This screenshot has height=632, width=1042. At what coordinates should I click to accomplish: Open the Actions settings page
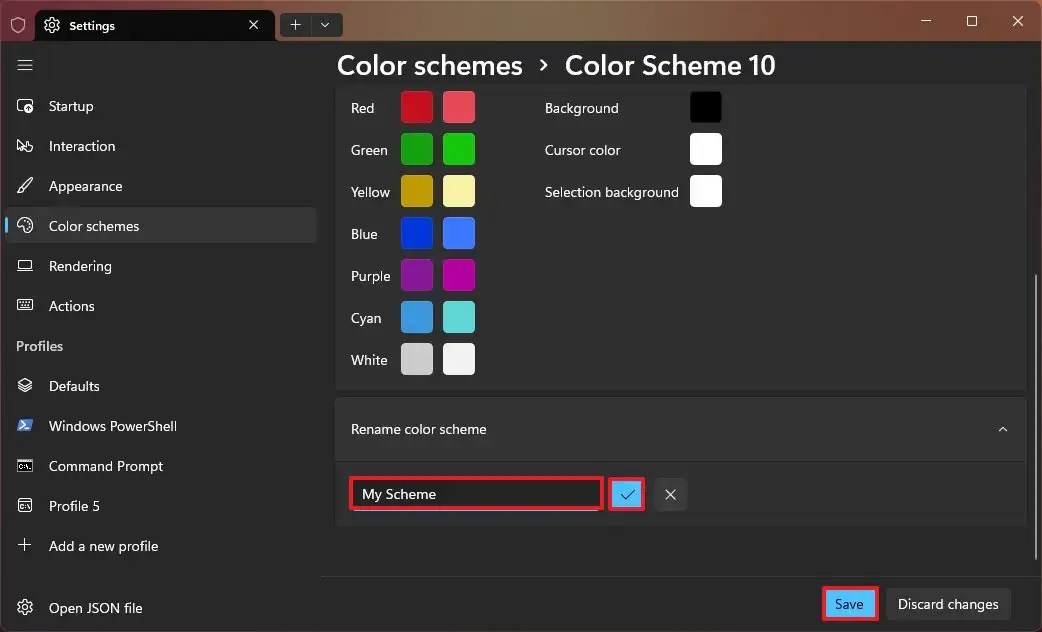click(x=71, y=306)
